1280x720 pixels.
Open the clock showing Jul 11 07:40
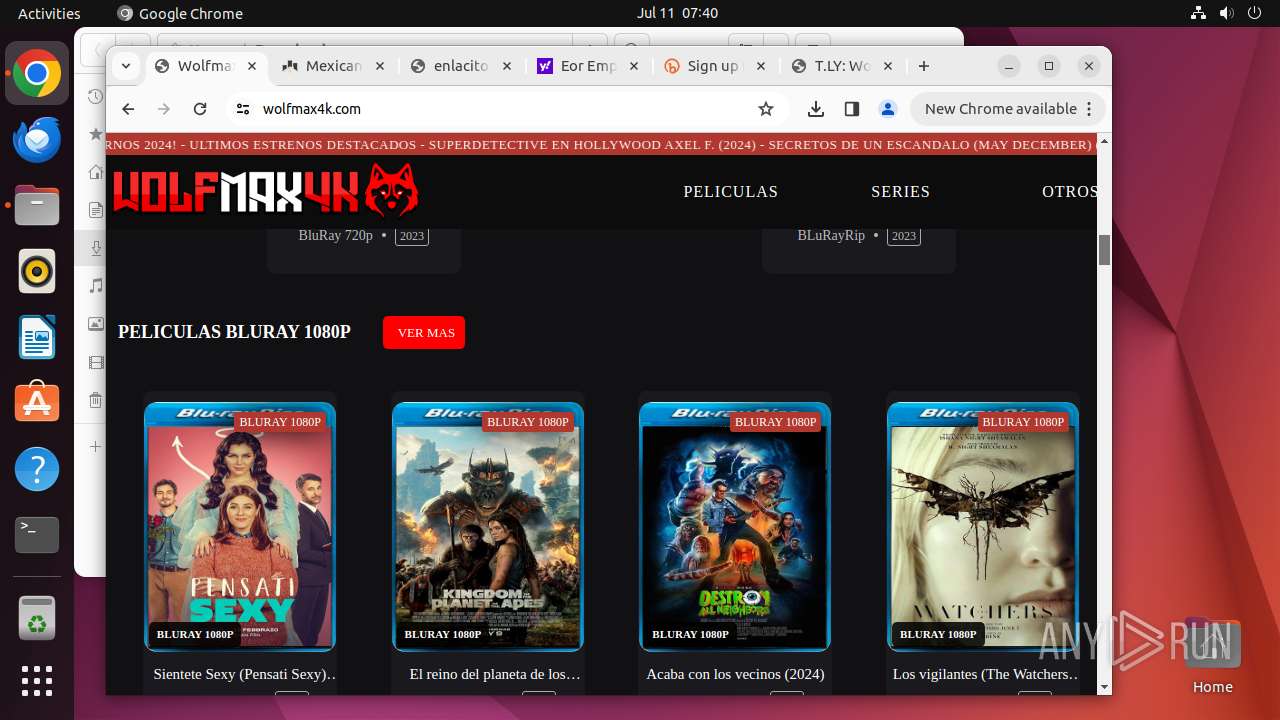click(677, 13)
